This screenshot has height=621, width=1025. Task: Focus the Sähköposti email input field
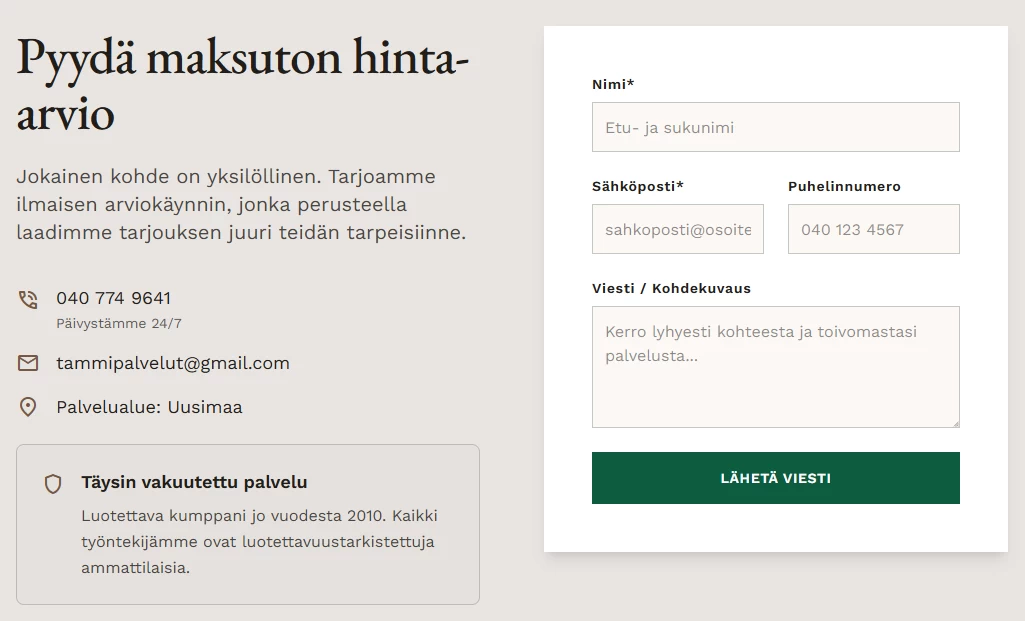tap(677, 229)
